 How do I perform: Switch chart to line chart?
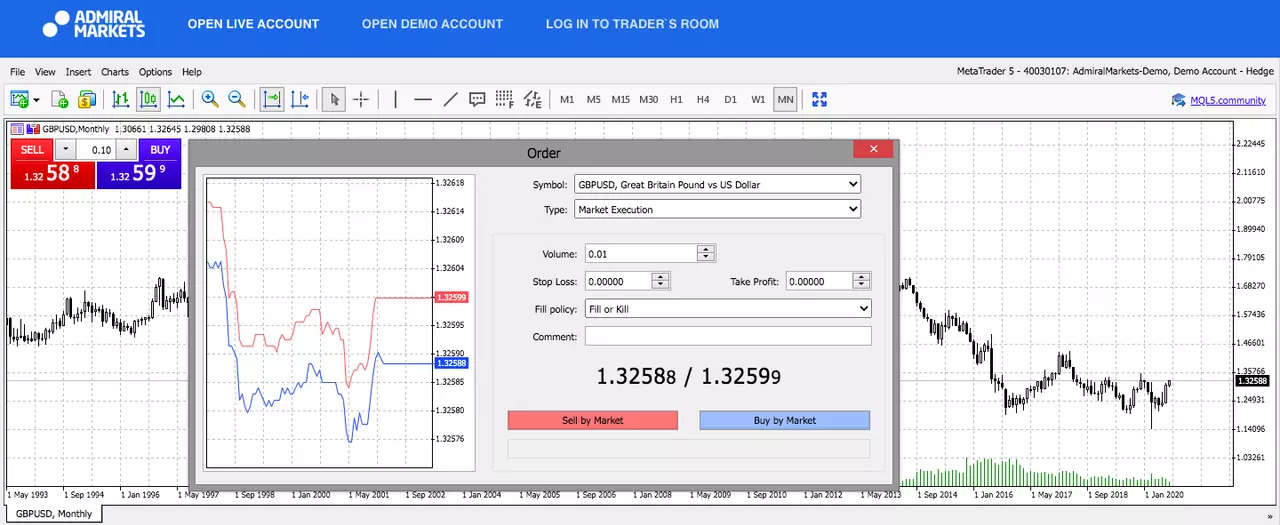[176, 99]
